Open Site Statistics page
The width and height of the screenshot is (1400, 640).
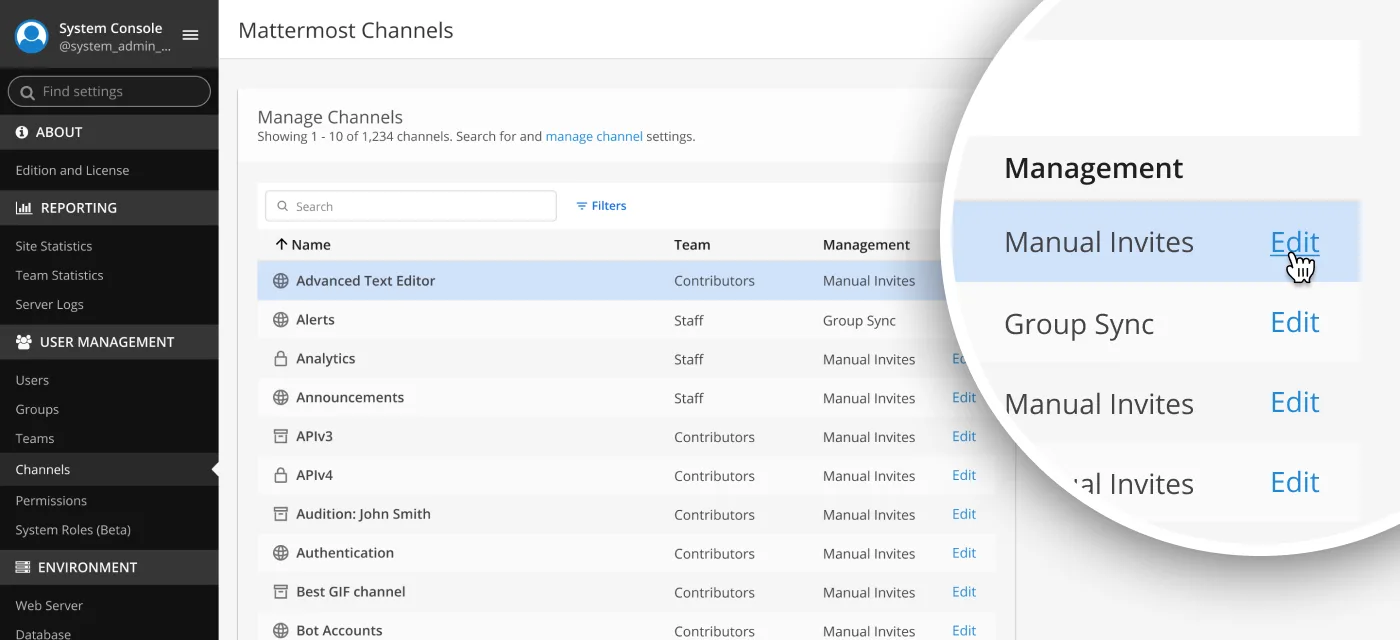54,246
